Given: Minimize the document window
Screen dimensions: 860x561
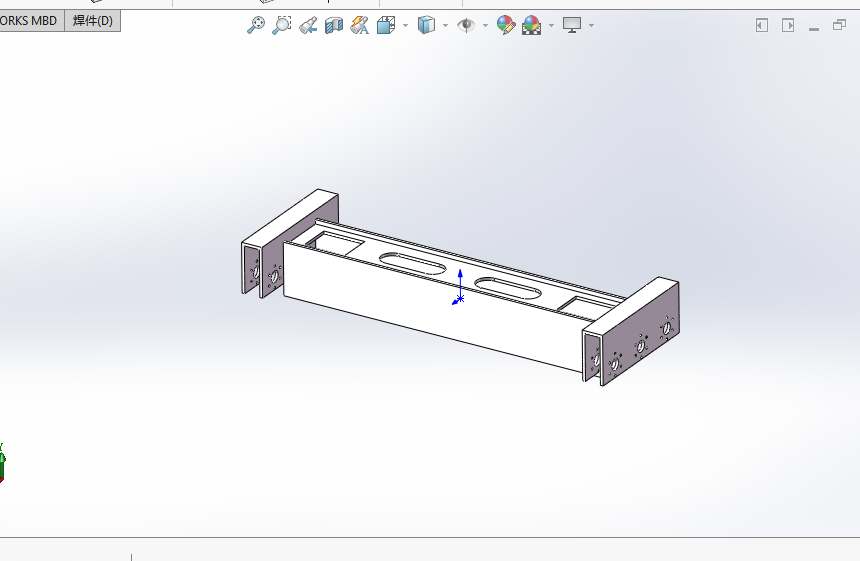Looking at the screenshot, I should (x=814, y=28).
